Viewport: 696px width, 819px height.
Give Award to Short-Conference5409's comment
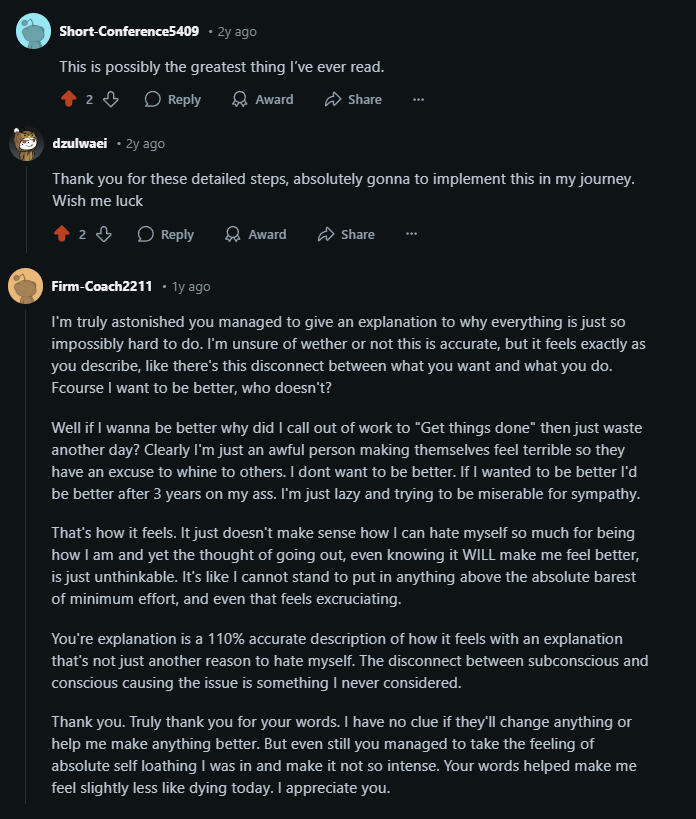(x=263, y=99)
